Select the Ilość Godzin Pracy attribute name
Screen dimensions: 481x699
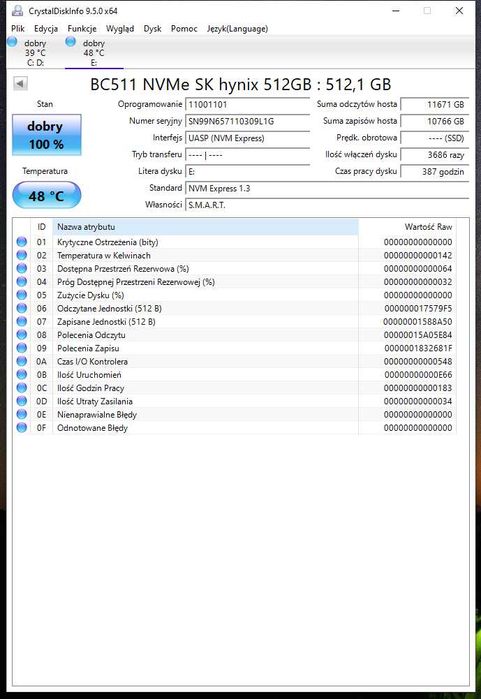pos(90,388)
